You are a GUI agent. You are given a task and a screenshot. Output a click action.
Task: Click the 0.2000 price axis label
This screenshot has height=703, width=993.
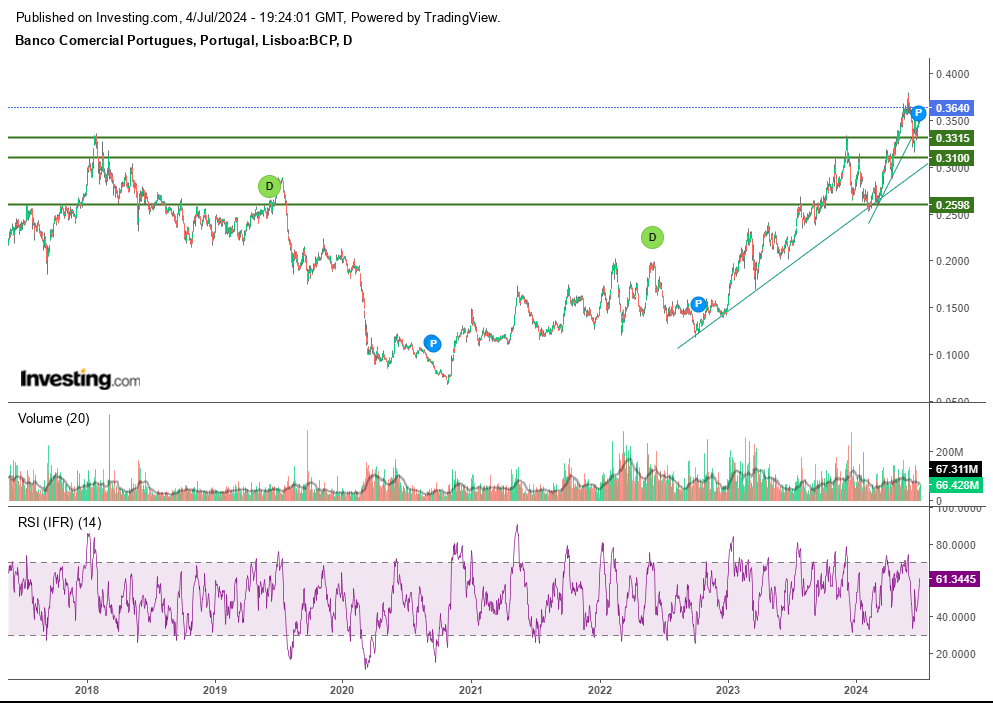(952, 261)
